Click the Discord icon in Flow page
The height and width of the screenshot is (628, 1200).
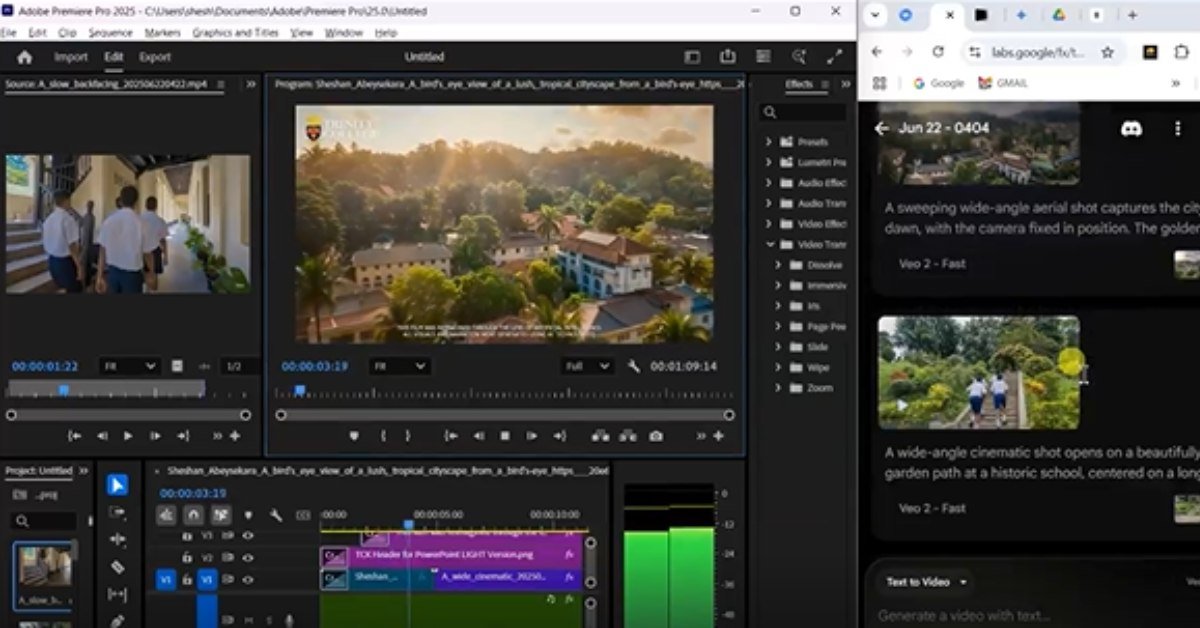pos(1131,128)
